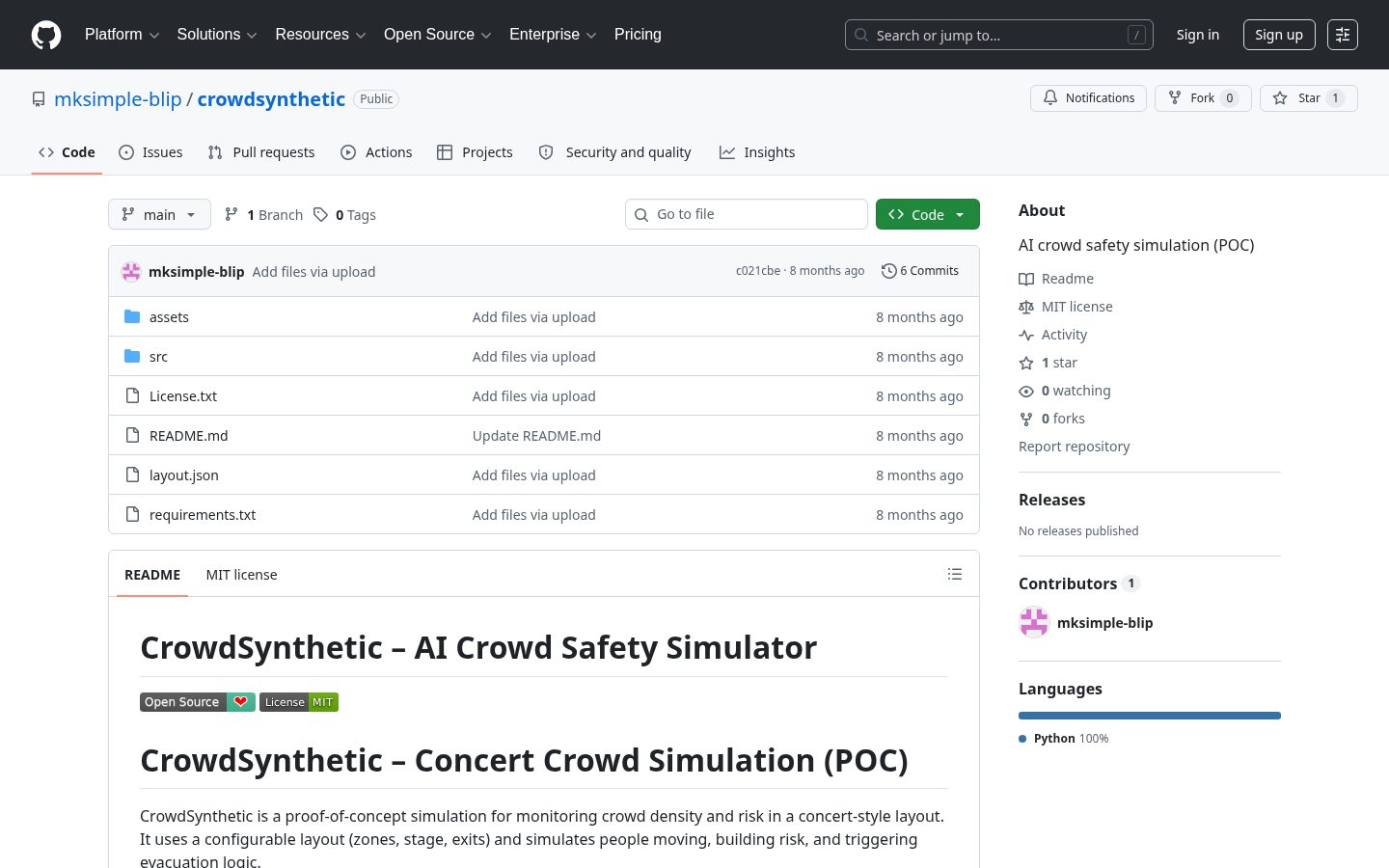Screen dimensions: 1389x868
Task: Switch to the MIT license tab
Action: coord(241,575)
